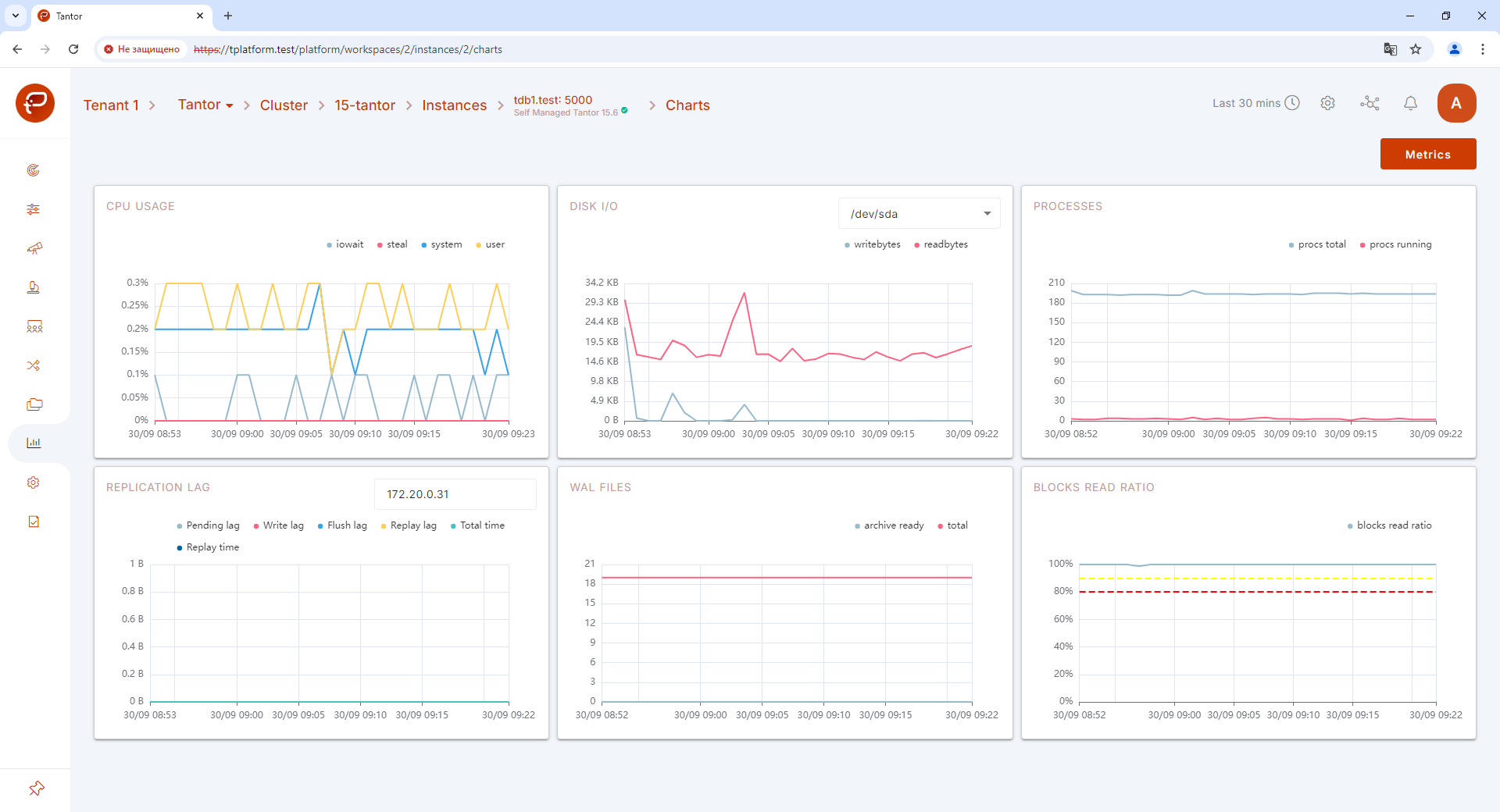Screen dimensions: 1500x812
Task: Go to 15-tantor breadcrumb
Action: click(x=365, y=105)
